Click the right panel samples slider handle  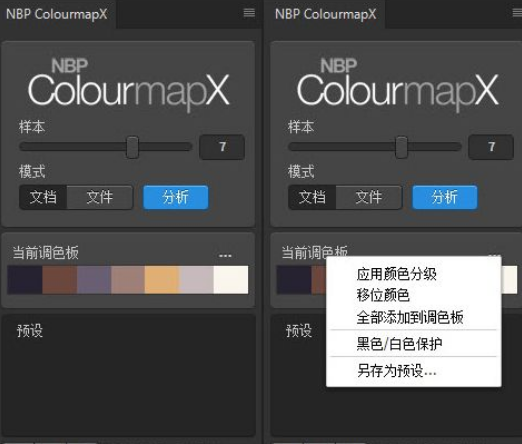click(x=401, y=147)
